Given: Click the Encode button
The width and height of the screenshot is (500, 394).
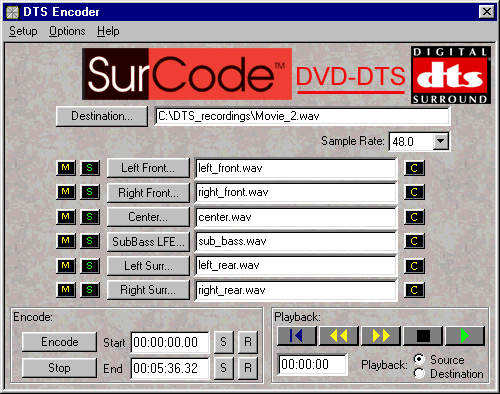Looking at the screenshot, I should tap(60, 342).
